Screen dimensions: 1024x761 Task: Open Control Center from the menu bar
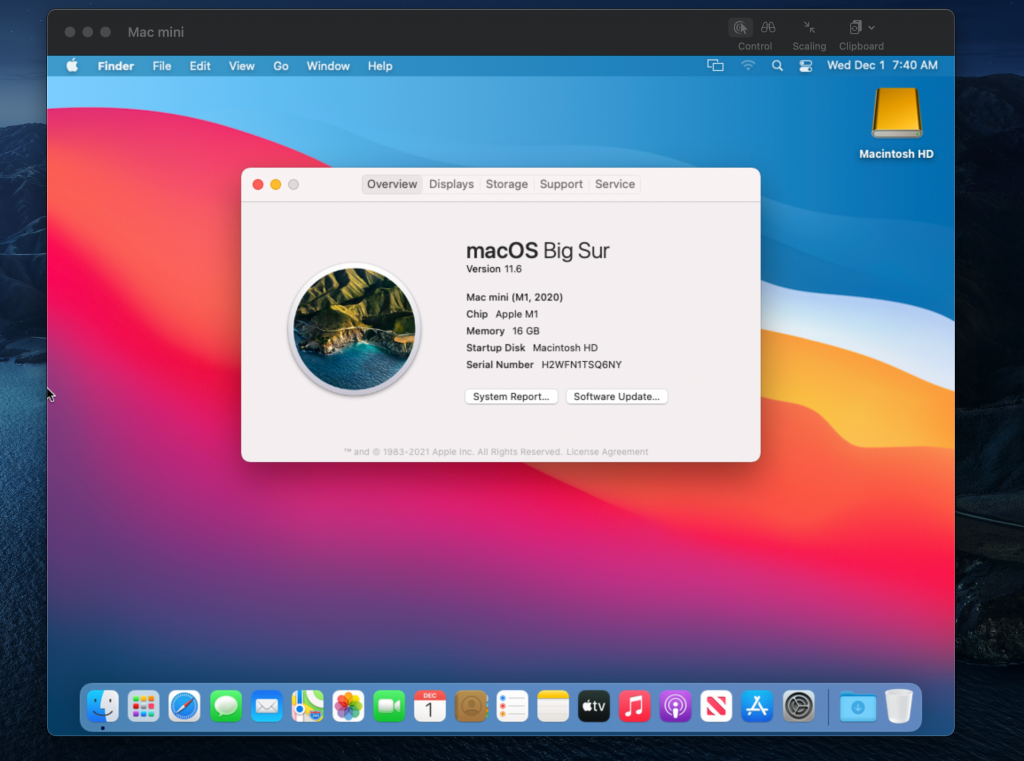(806, 65)
